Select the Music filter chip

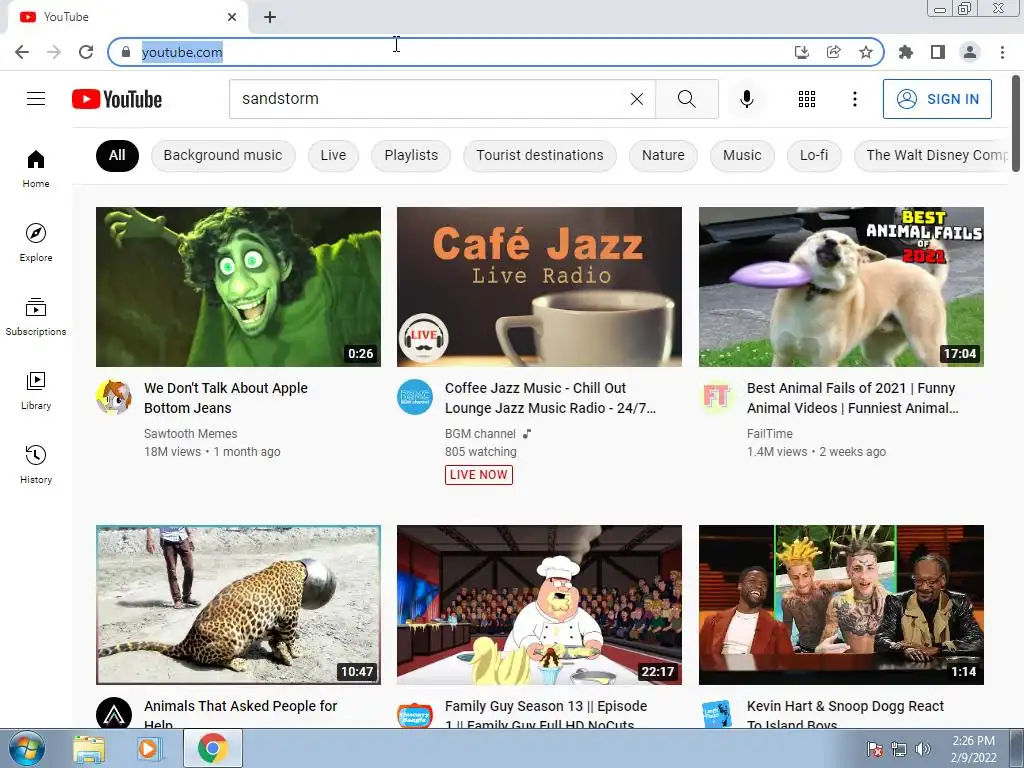click(x=742, y=155)
